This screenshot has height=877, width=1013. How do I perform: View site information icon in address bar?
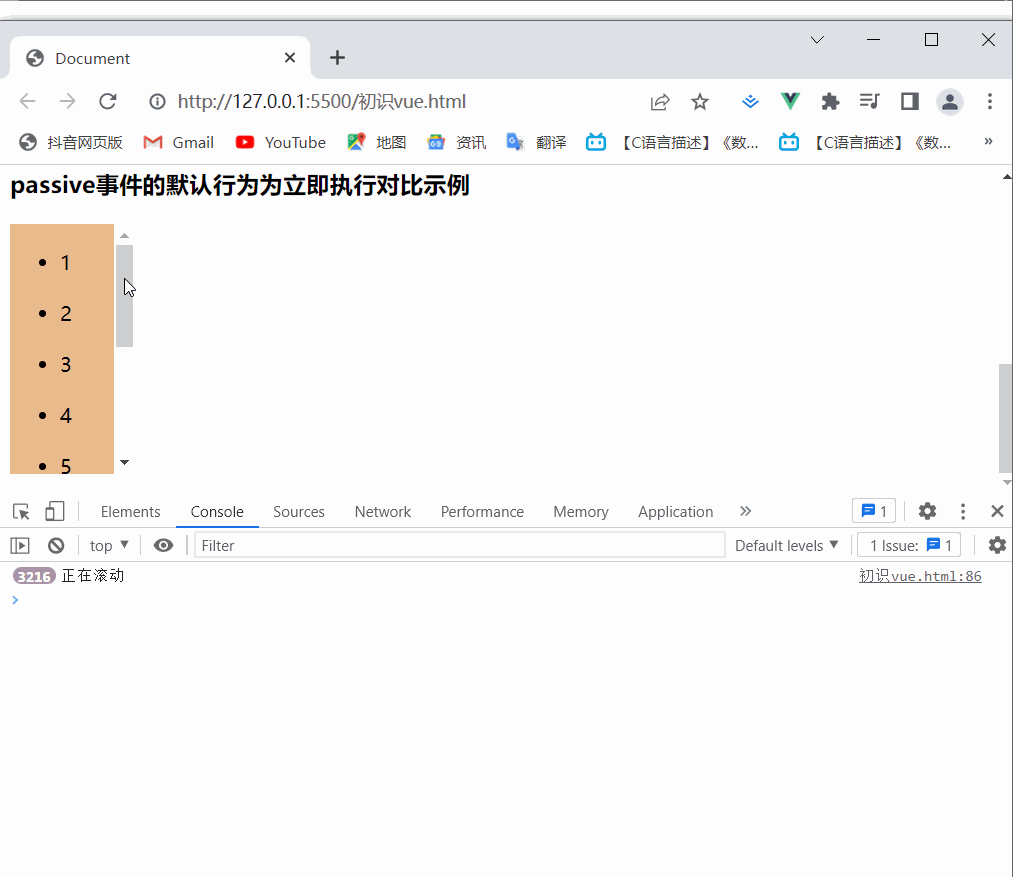[157, 101]
